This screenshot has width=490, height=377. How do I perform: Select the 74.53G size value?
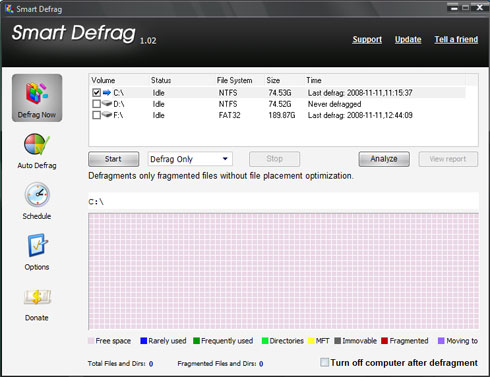point(280,93)
